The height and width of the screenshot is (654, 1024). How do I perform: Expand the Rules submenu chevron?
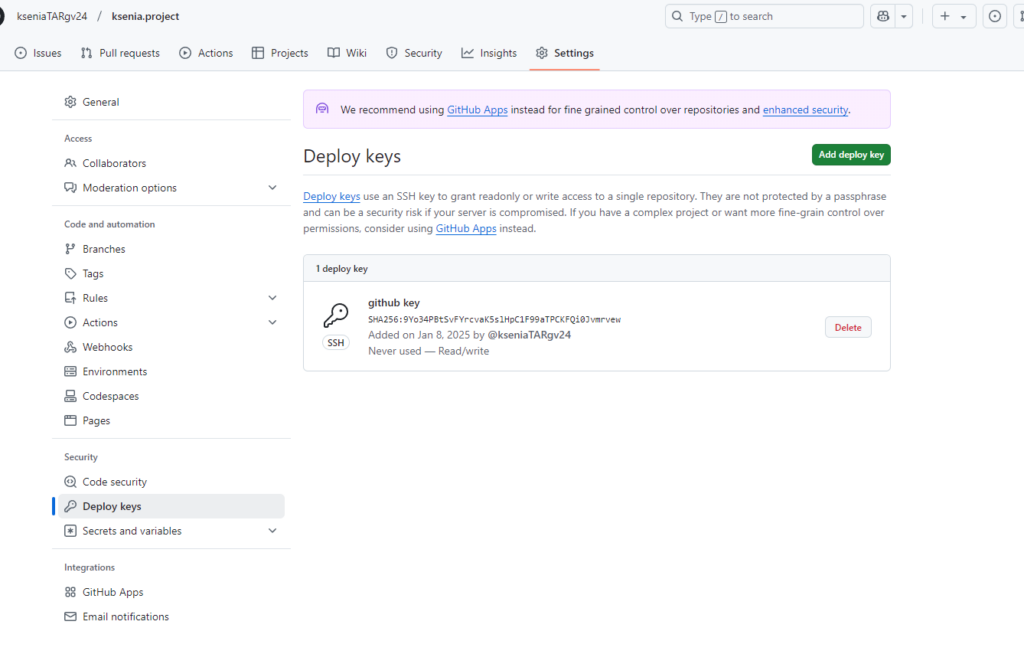pyautogui.click(x=273, y=298)
